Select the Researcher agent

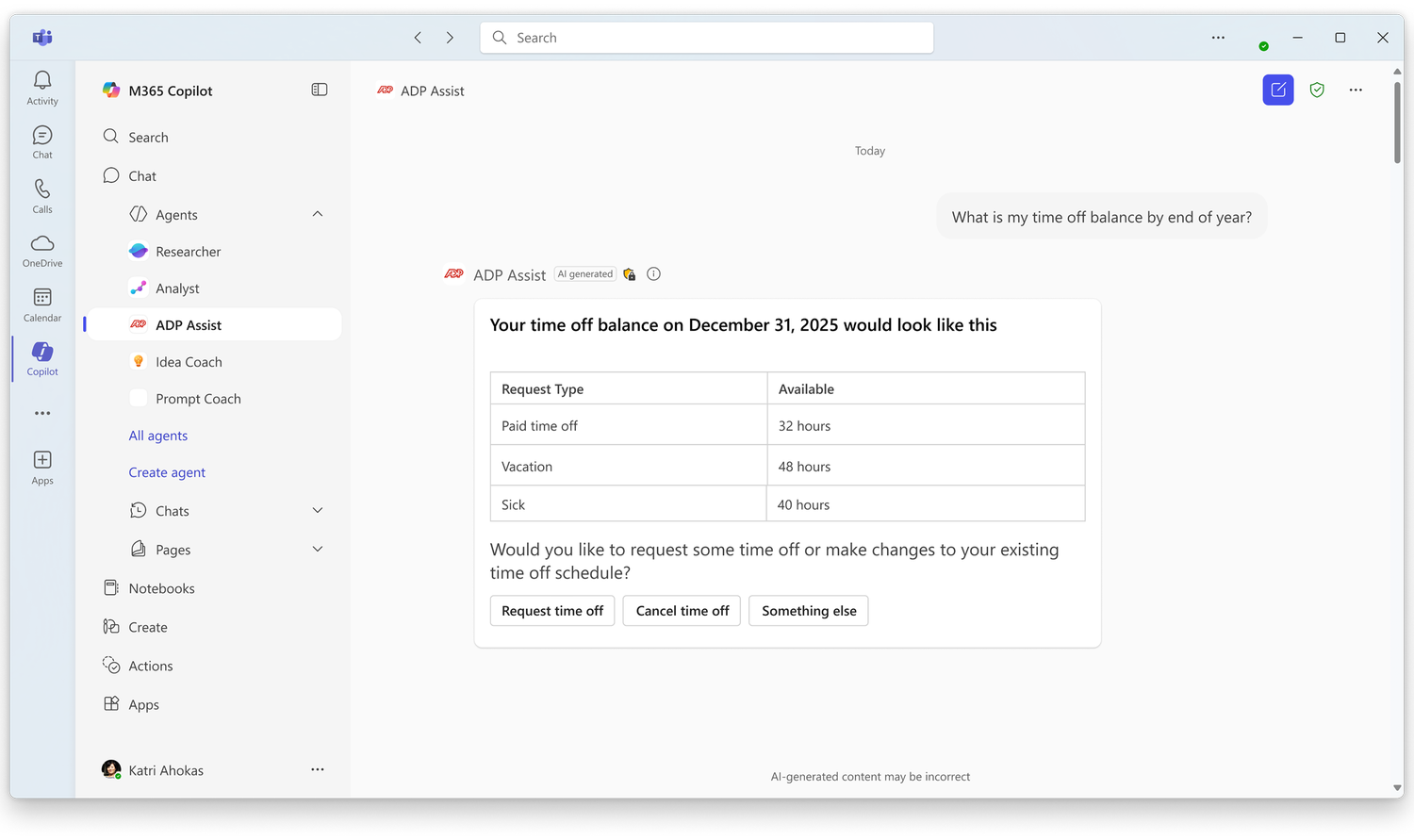tap(188, 252)
